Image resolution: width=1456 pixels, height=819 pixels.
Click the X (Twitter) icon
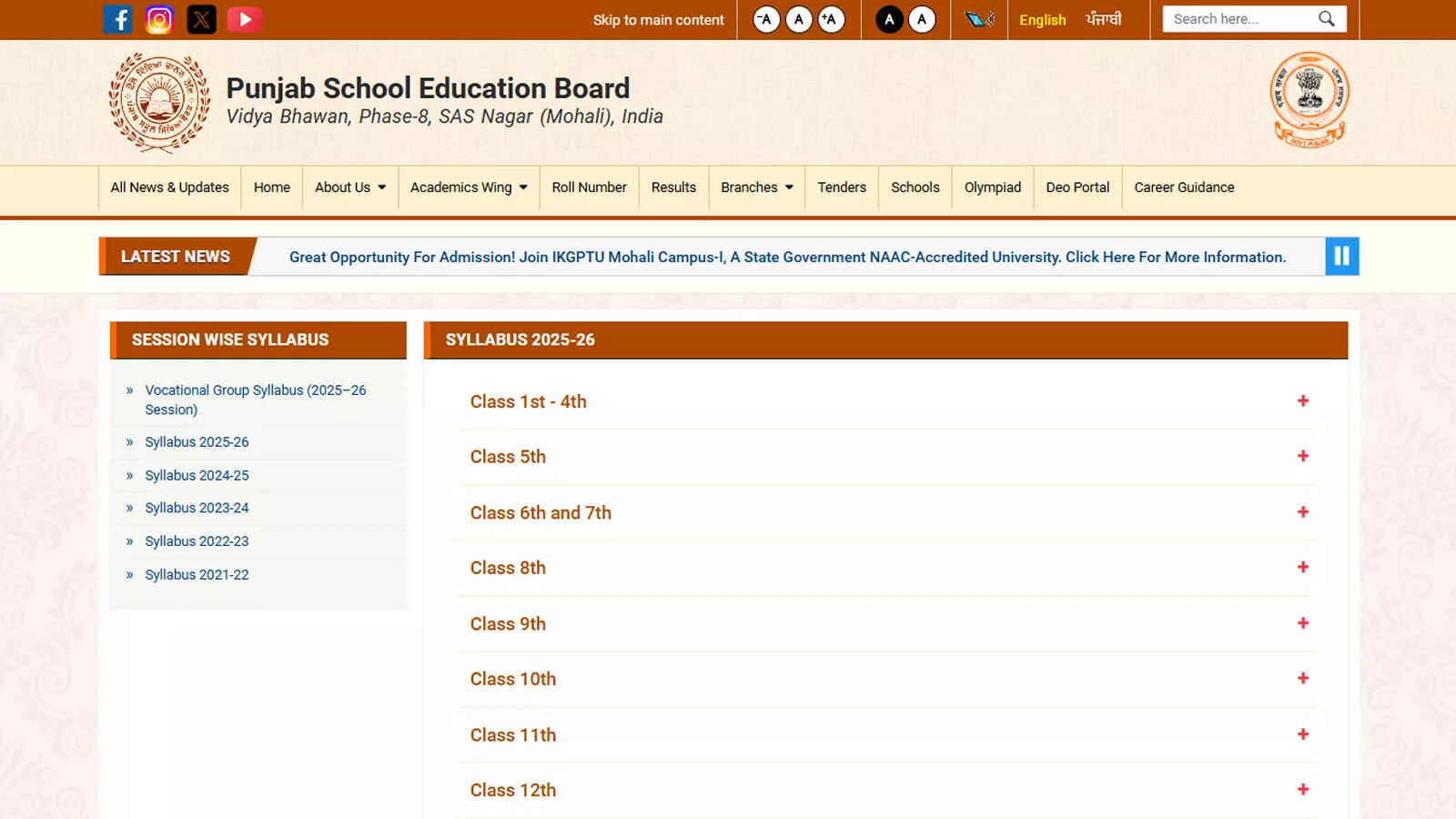point(201,19)
